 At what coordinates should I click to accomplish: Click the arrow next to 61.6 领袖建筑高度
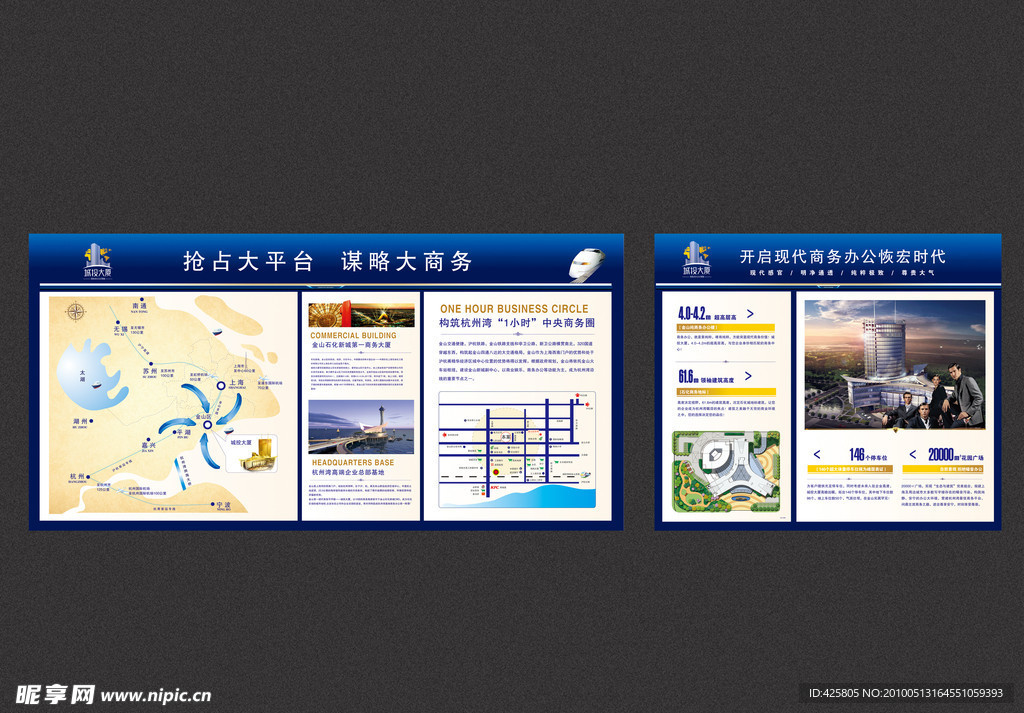click(750, 377)
